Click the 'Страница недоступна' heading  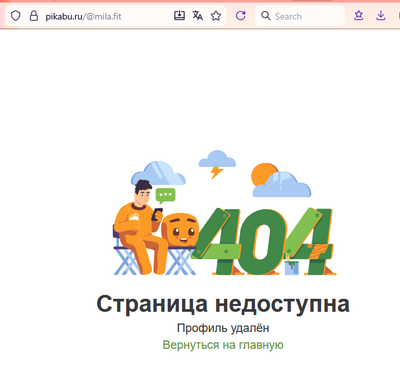click(223, 304)
